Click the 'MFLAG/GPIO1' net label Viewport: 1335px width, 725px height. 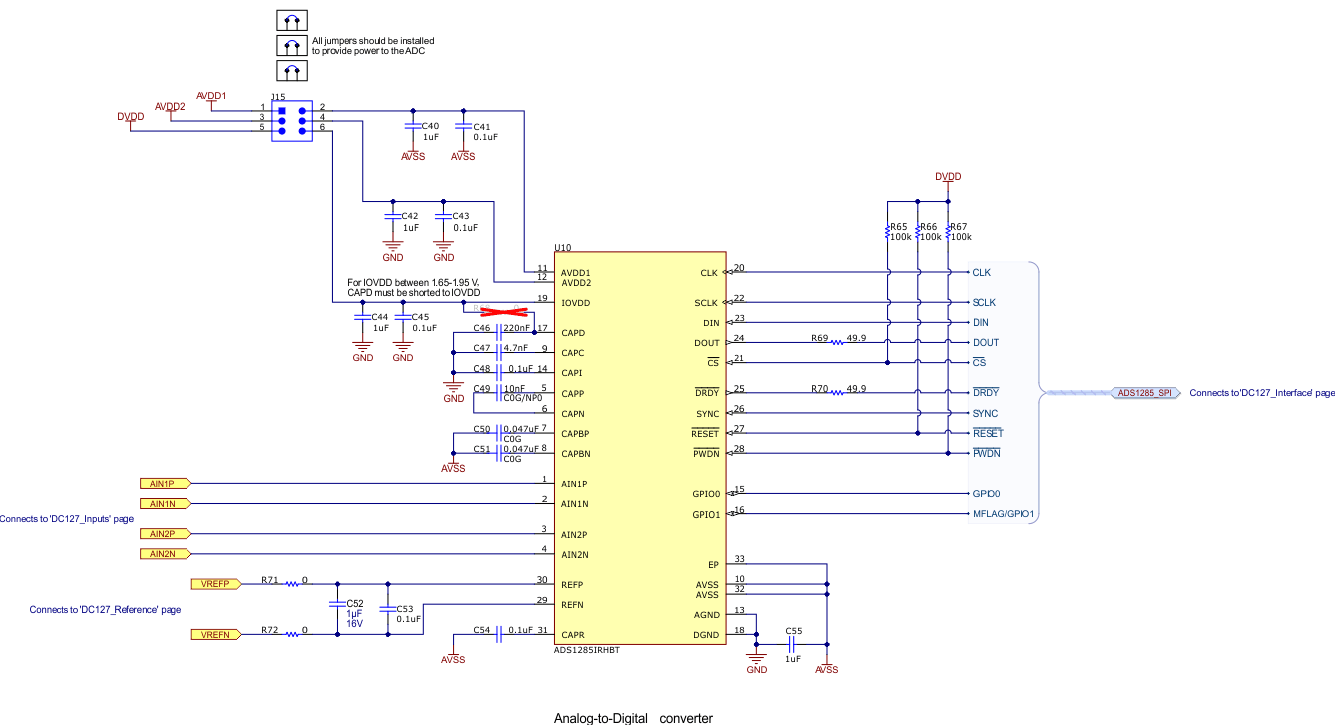coord(1003,515)
